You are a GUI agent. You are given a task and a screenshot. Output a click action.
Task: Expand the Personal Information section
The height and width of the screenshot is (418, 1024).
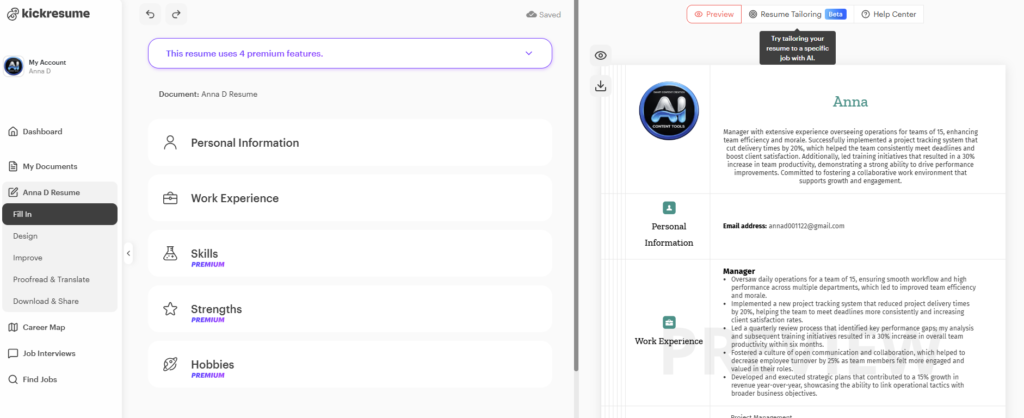349,143
